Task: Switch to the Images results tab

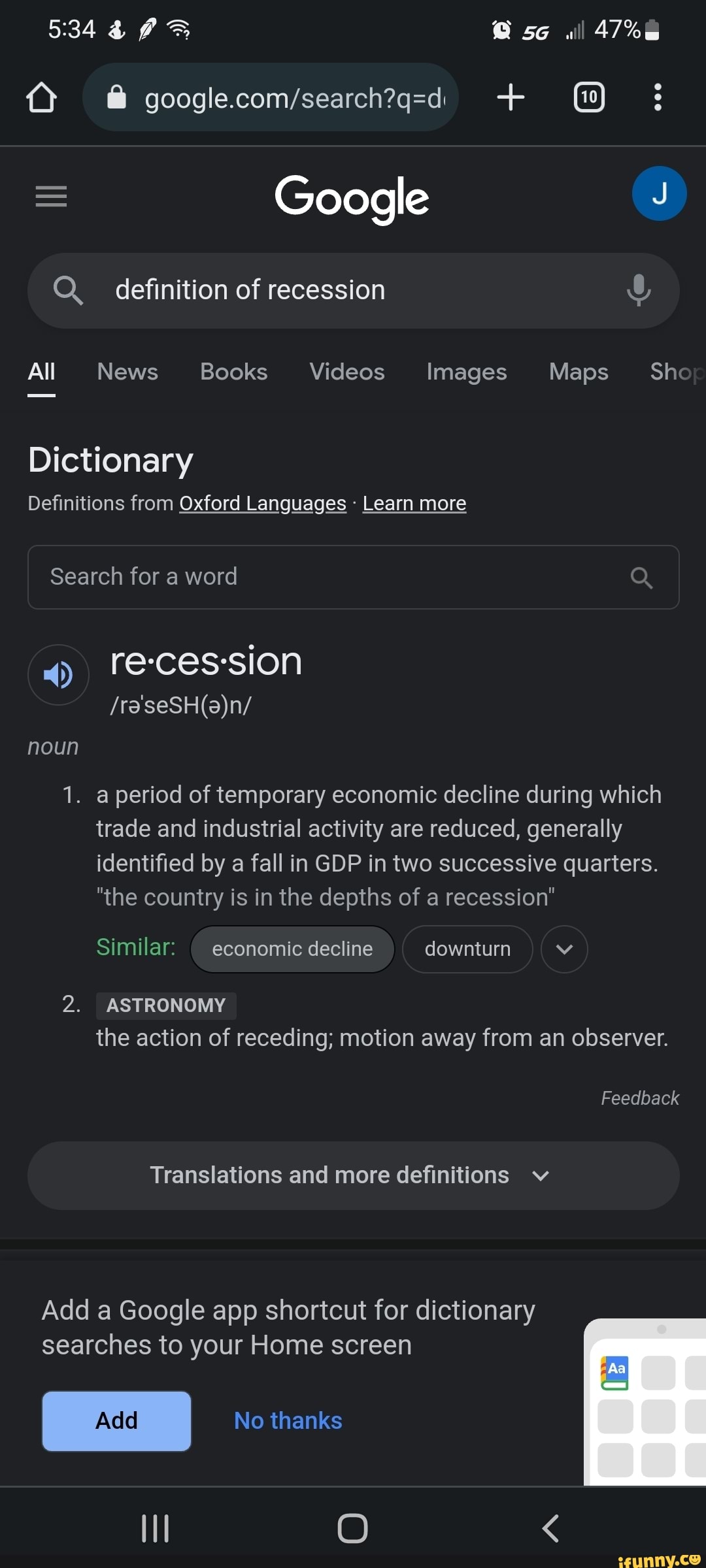Action: (465, 372)
